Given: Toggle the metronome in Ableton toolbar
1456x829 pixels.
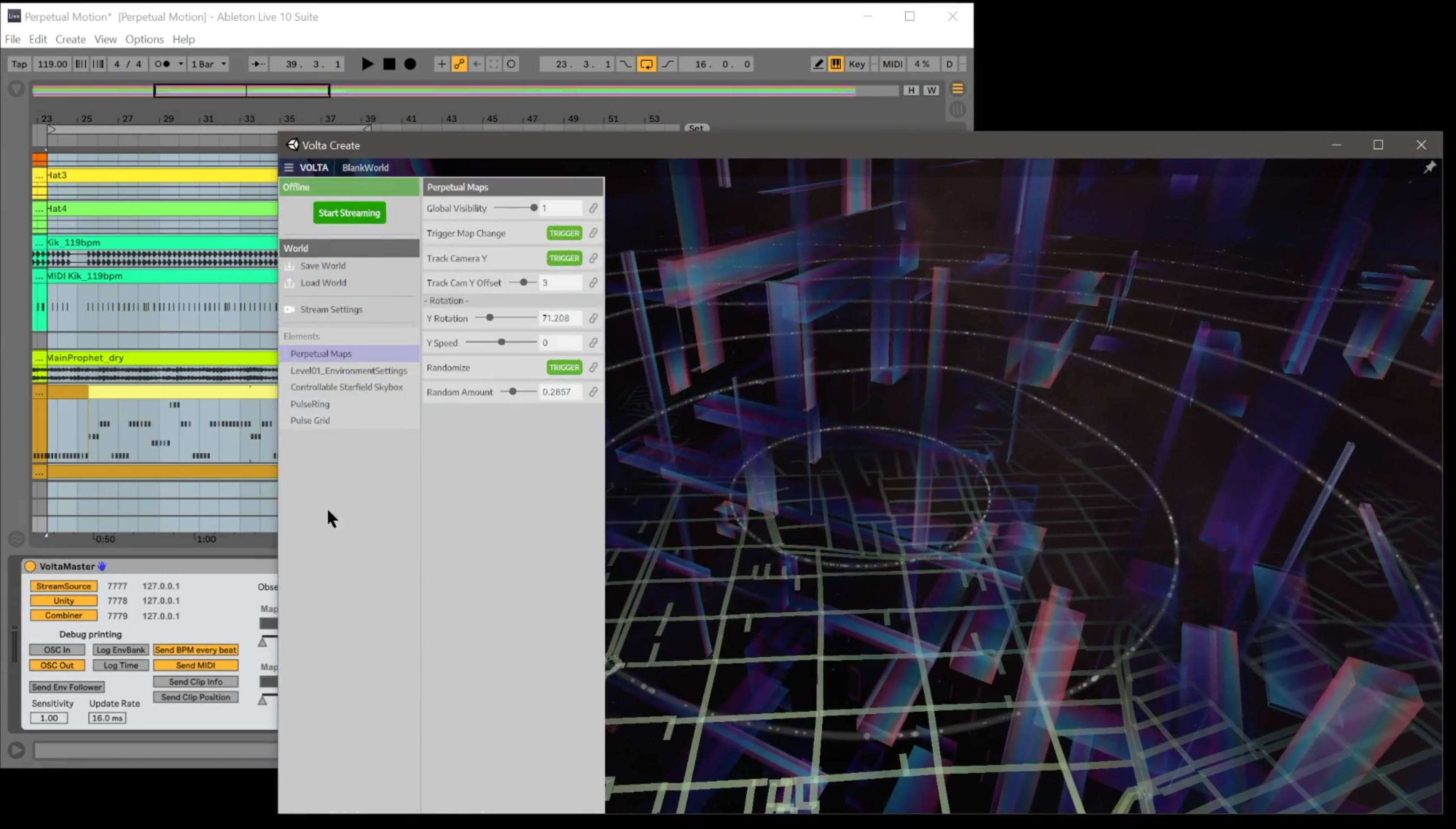Looking at the screenshot, I should coord(163,64).
